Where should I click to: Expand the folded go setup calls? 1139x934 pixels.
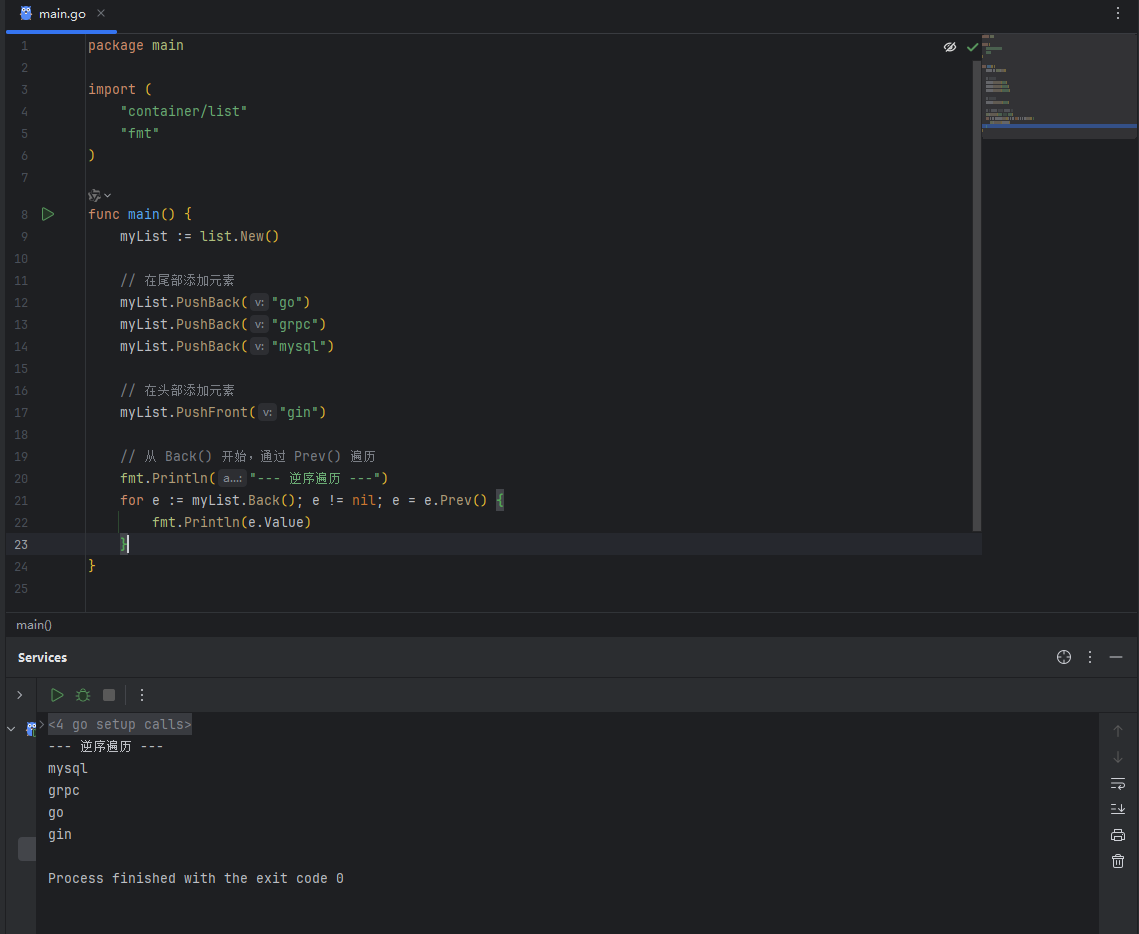(120, 725)
